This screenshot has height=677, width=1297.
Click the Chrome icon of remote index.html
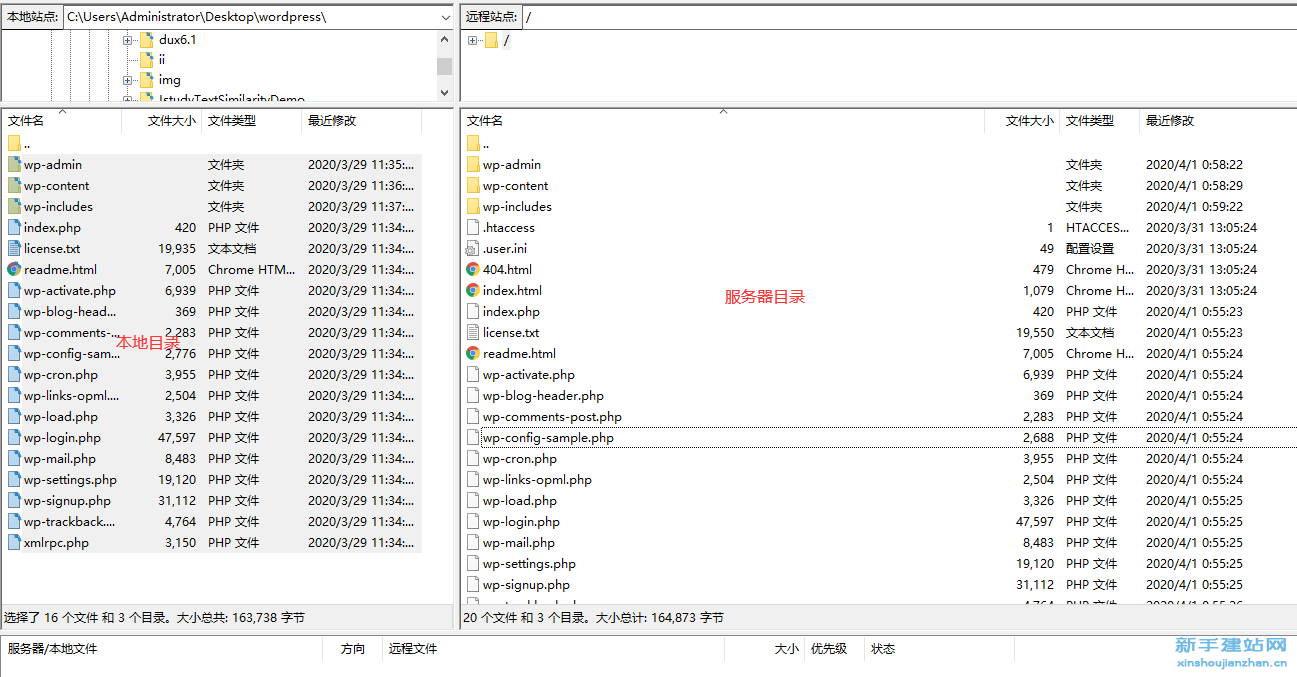(x=473, y=290)
